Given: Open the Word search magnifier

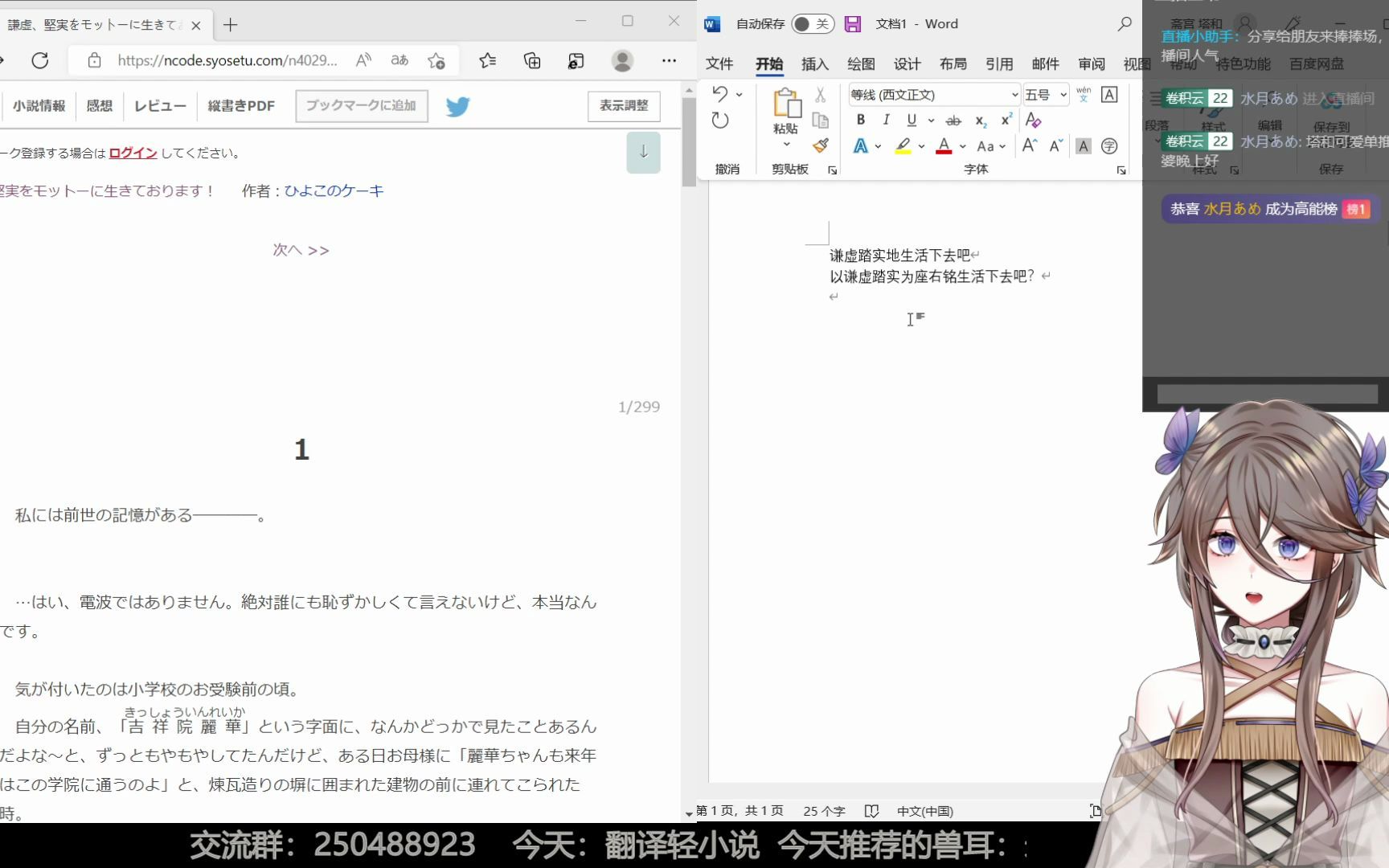Looking at the screenshot, I should pyautogui.click(x=1125, y=24).
